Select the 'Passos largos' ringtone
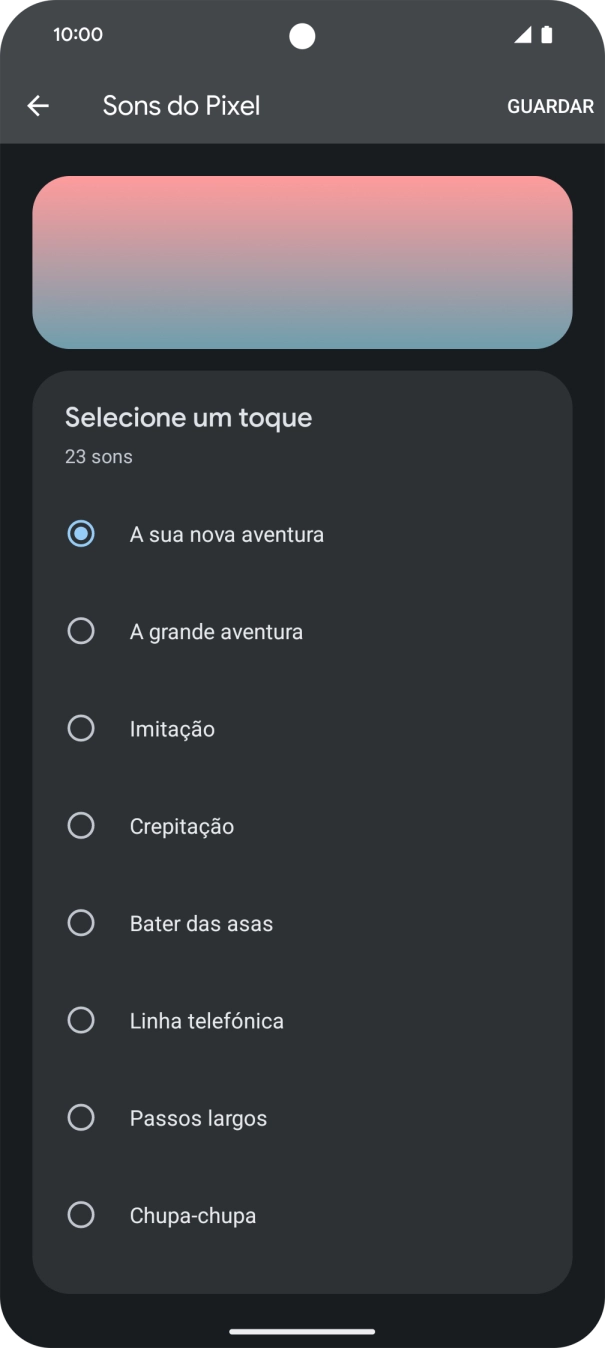Screen dimensions: 605x1348 81,1117
